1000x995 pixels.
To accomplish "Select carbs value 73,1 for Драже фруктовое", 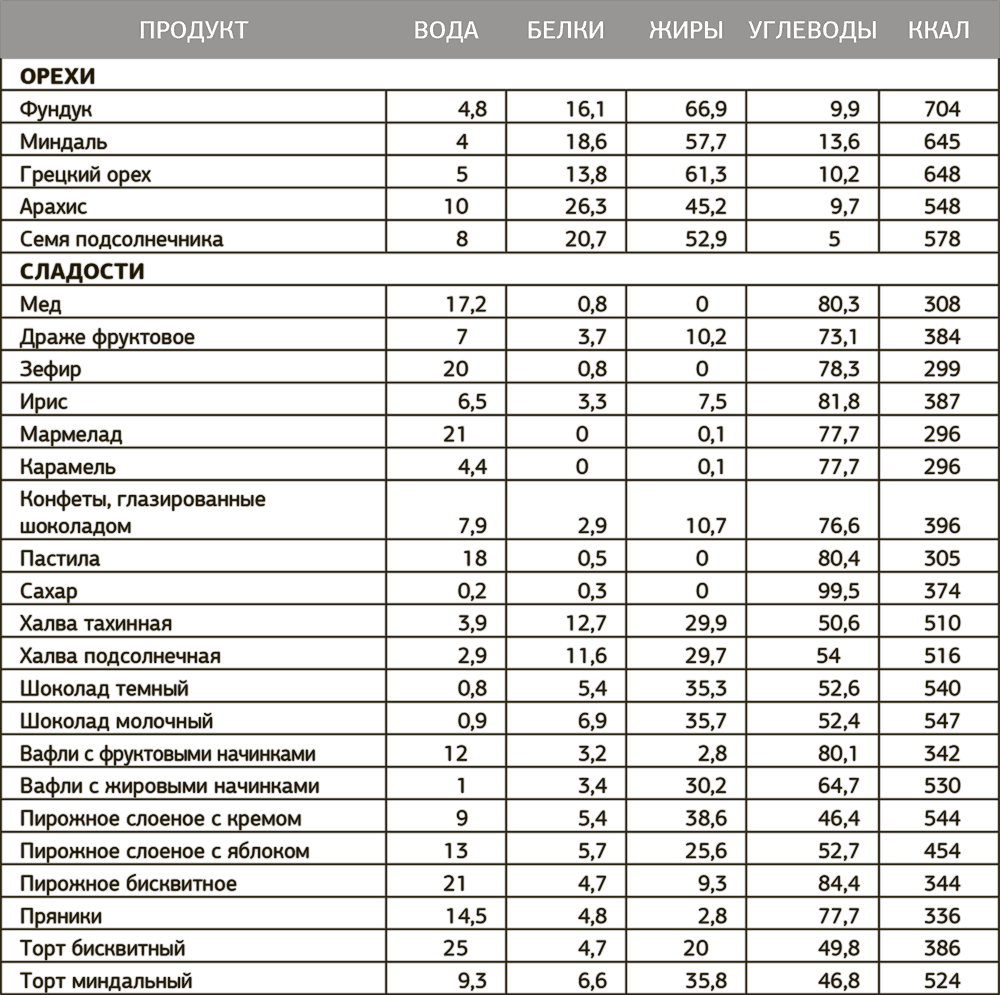I will pyautogui.click(x=838, y=337).
